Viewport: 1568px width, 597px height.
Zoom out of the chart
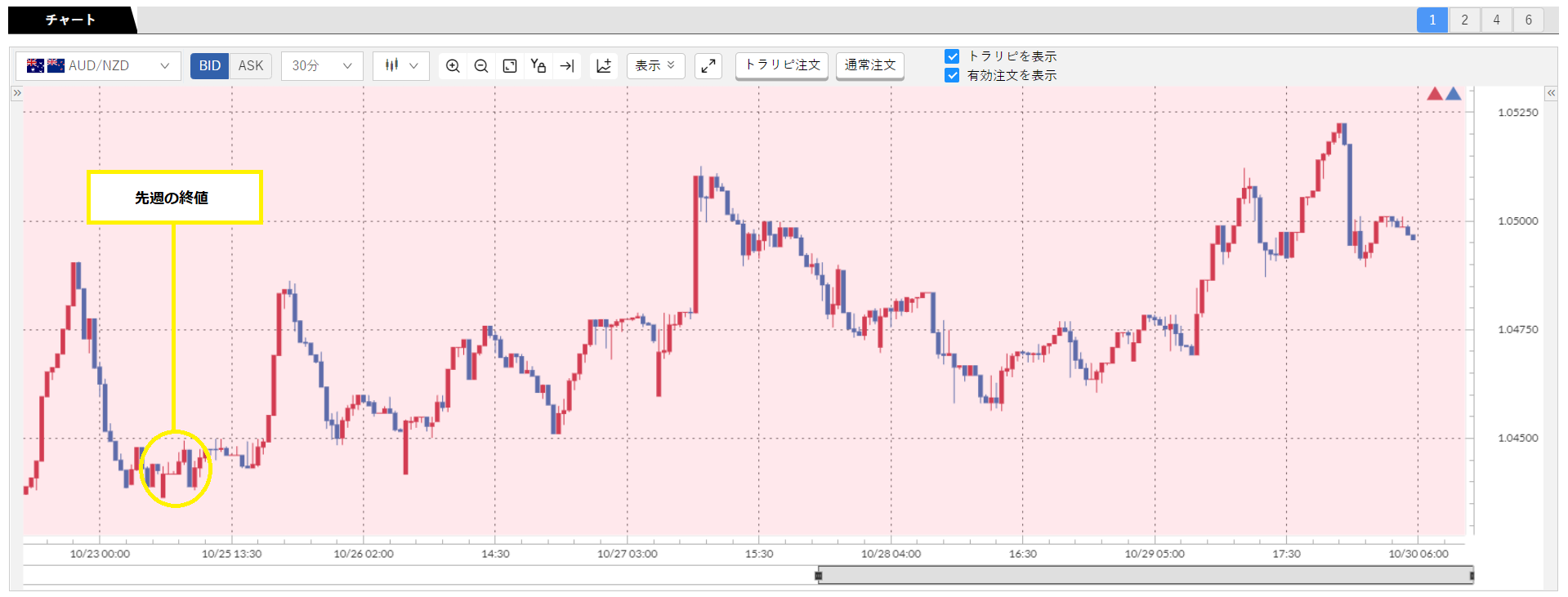tap(481, 66)
